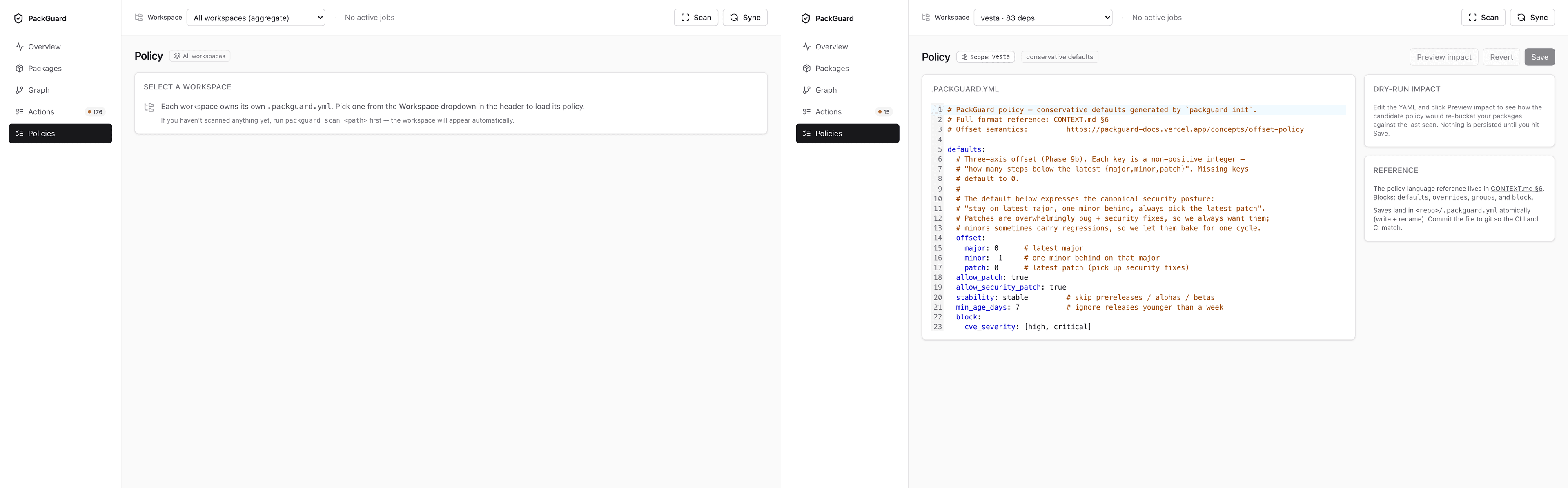The height and width of the screenshot is (488, 1568).
Task: Click Scan button in left window
Action: point(696,17)
